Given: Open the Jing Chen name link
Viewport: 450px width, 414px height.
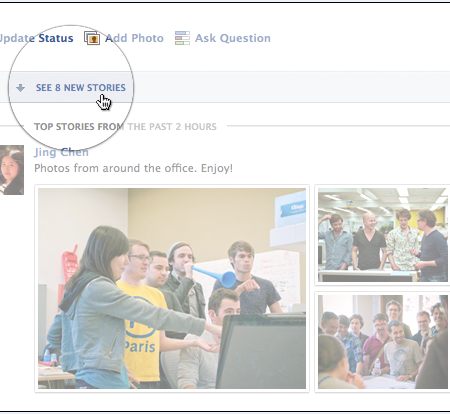Looking at the screenshot, I should [x=61, y=152].
